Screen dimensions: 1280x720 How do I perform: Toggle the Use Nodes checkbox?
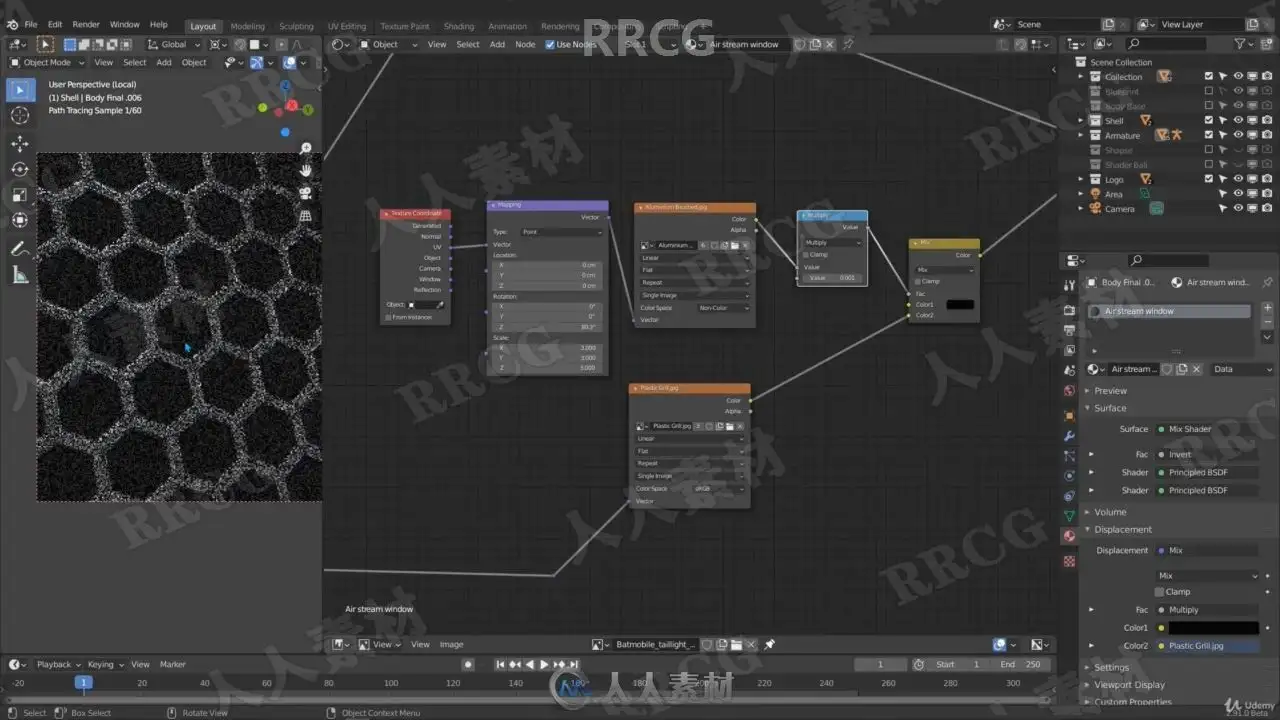pyautogui.click(x=549, y=44)
